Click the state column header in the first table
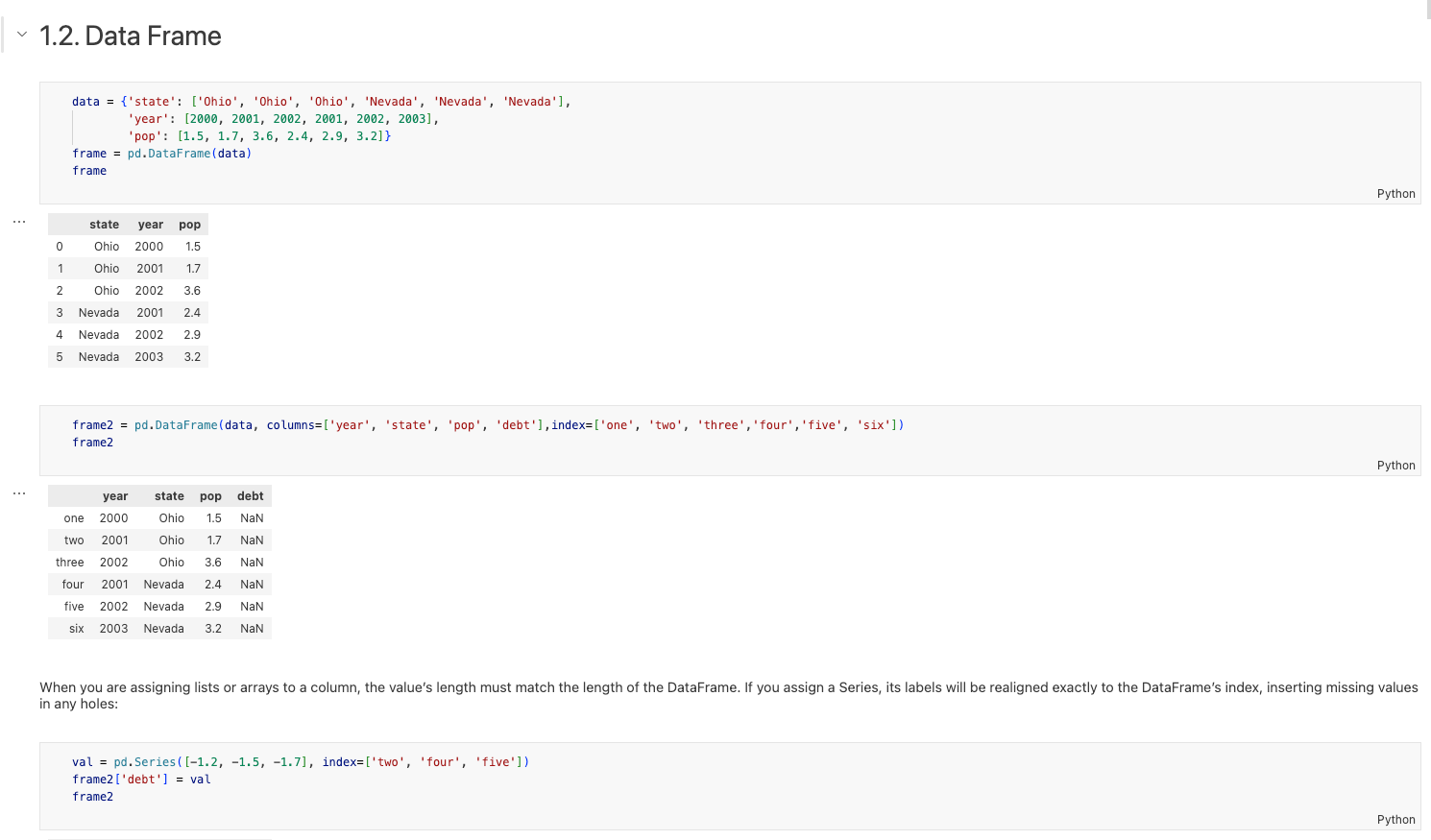This screenshot has width=1431, height=840. pyautogui.click(x=104, y=225)
